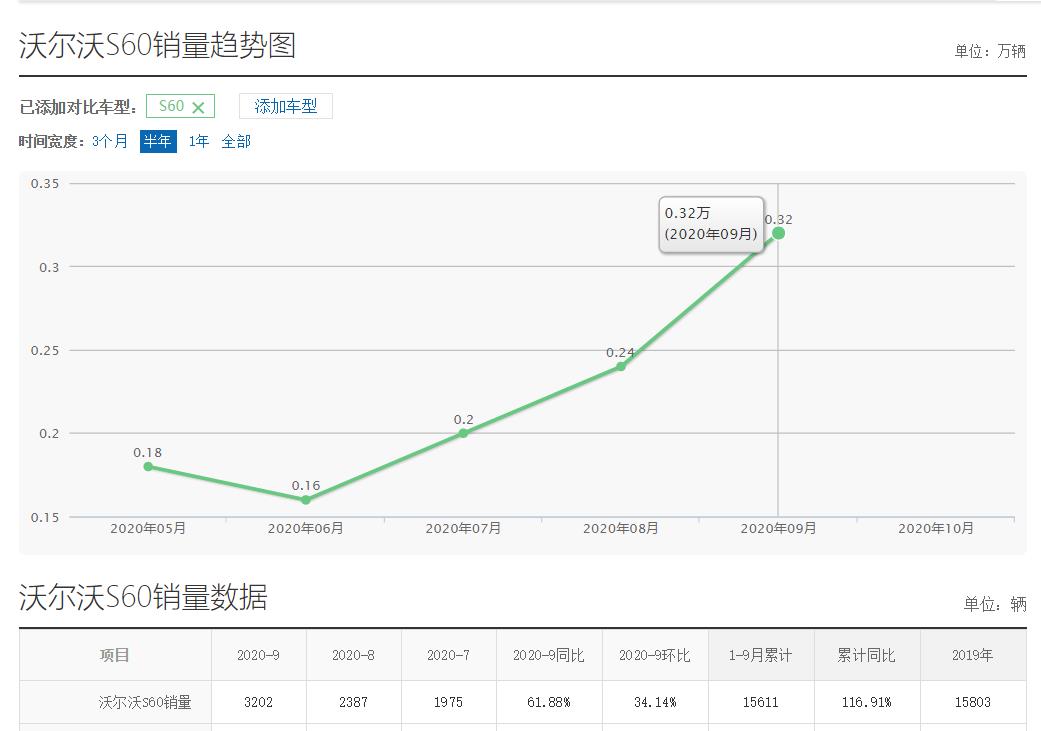1041x731 pixels.
Task: Click the 0.35 y-axis label
Action: click(x=45, y=184)
